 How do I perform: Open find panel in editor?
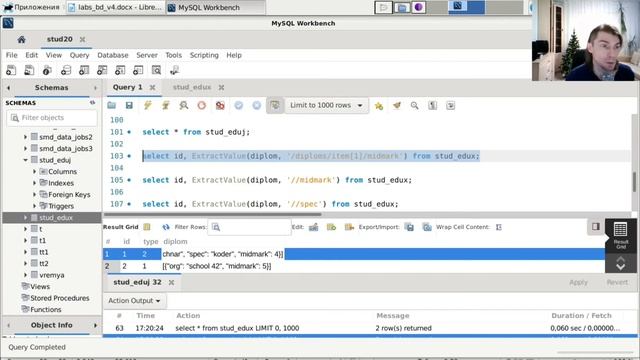pos(415,105)
